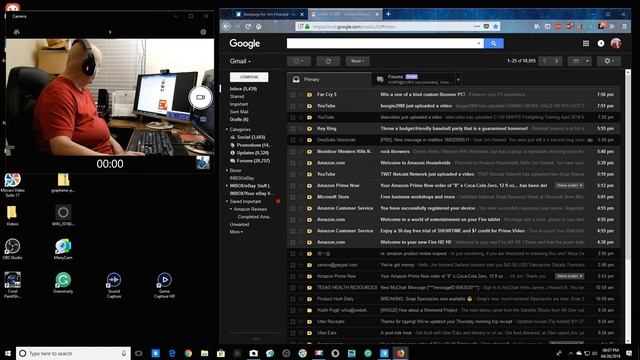The image size is (640, 360).
Task: Open the Starred folder link
Action: click(x=237, y=97)
